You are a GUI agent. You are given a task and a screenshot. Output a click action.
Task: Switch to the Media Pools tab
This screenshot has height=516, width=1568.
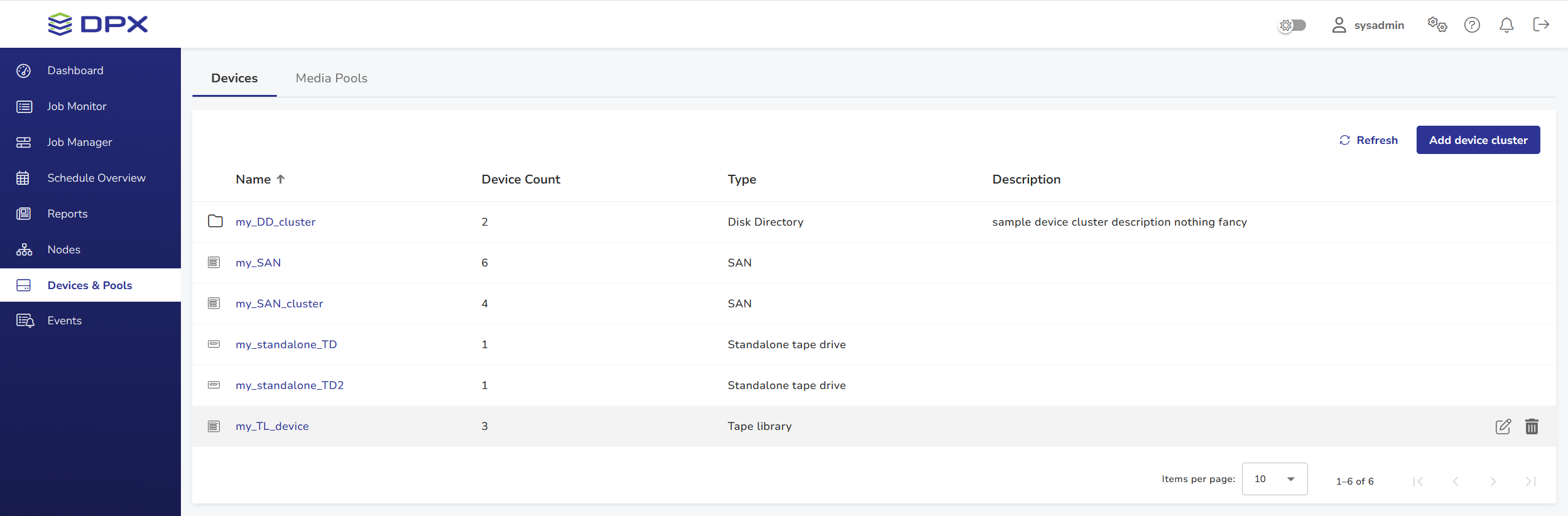tap(332, 79)
